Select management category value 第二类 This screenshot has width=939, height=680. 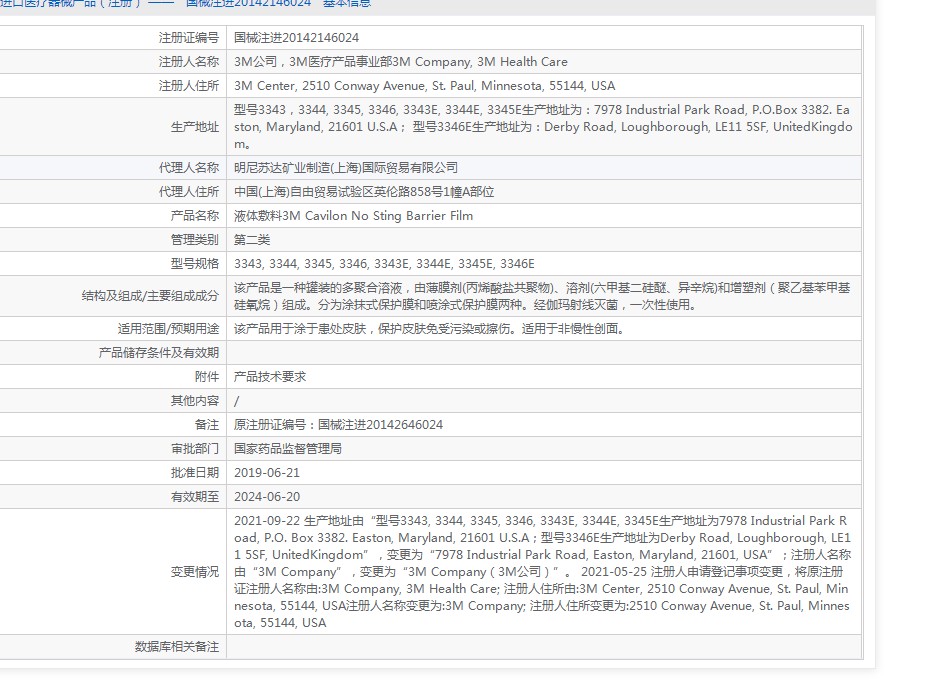pos(252,239)
